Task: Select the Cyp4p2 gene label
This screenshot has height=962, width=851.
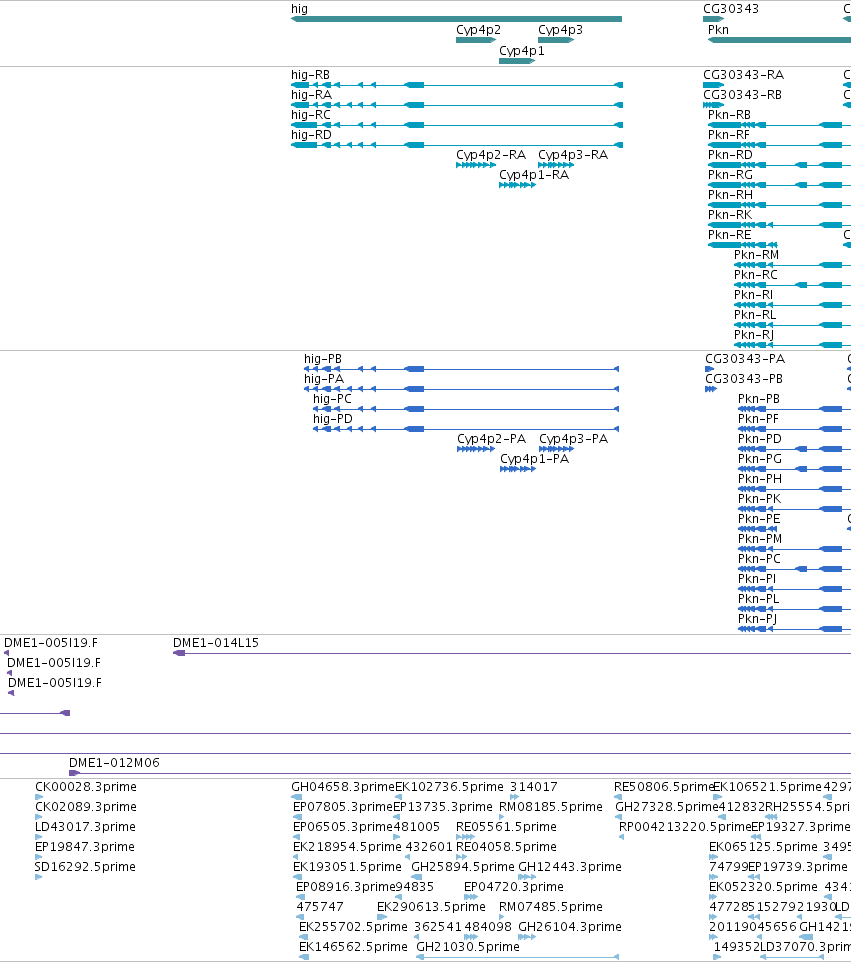Action: coord(478,29)
